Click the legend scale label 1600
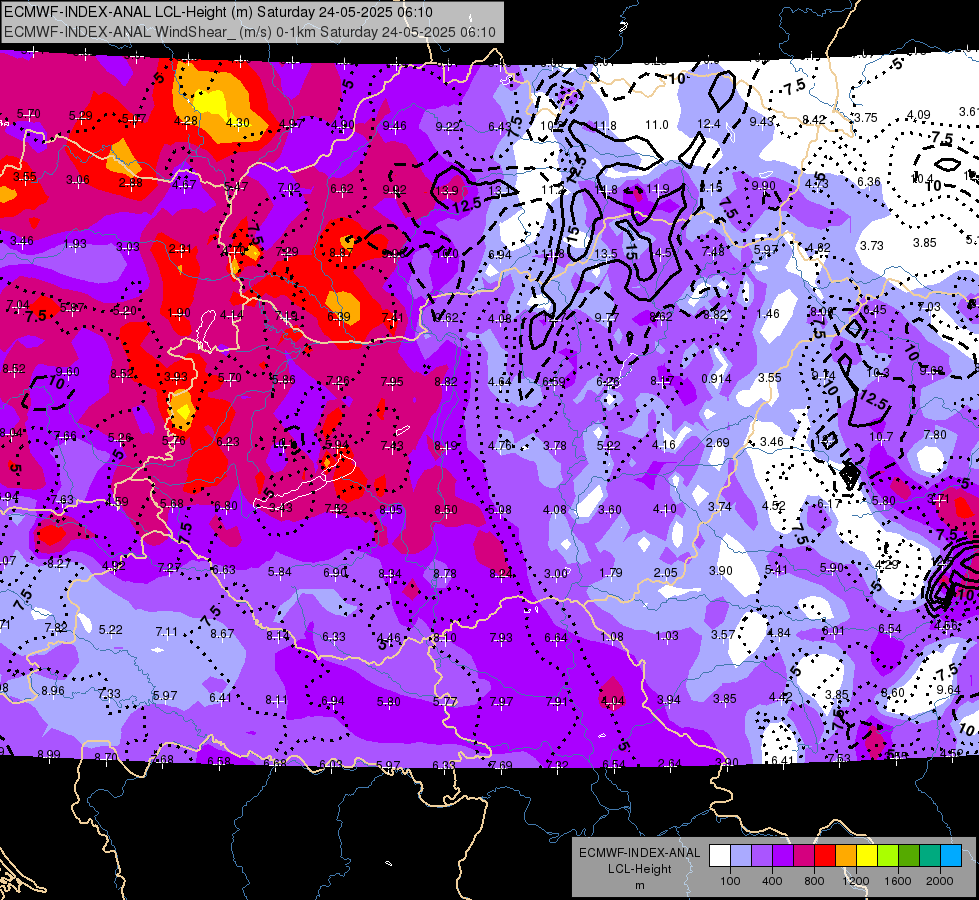 click(x=898, y=881)
